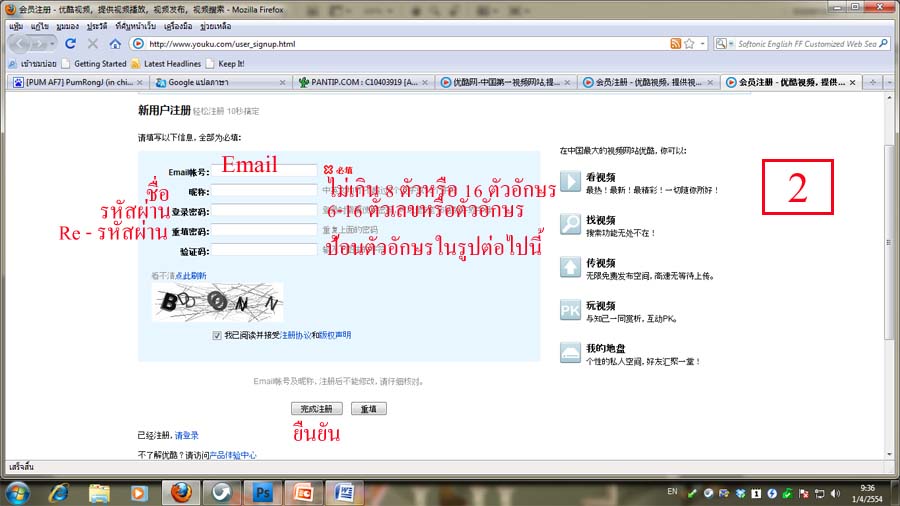
Task: Open the Windows Start button
Action: 17,493
